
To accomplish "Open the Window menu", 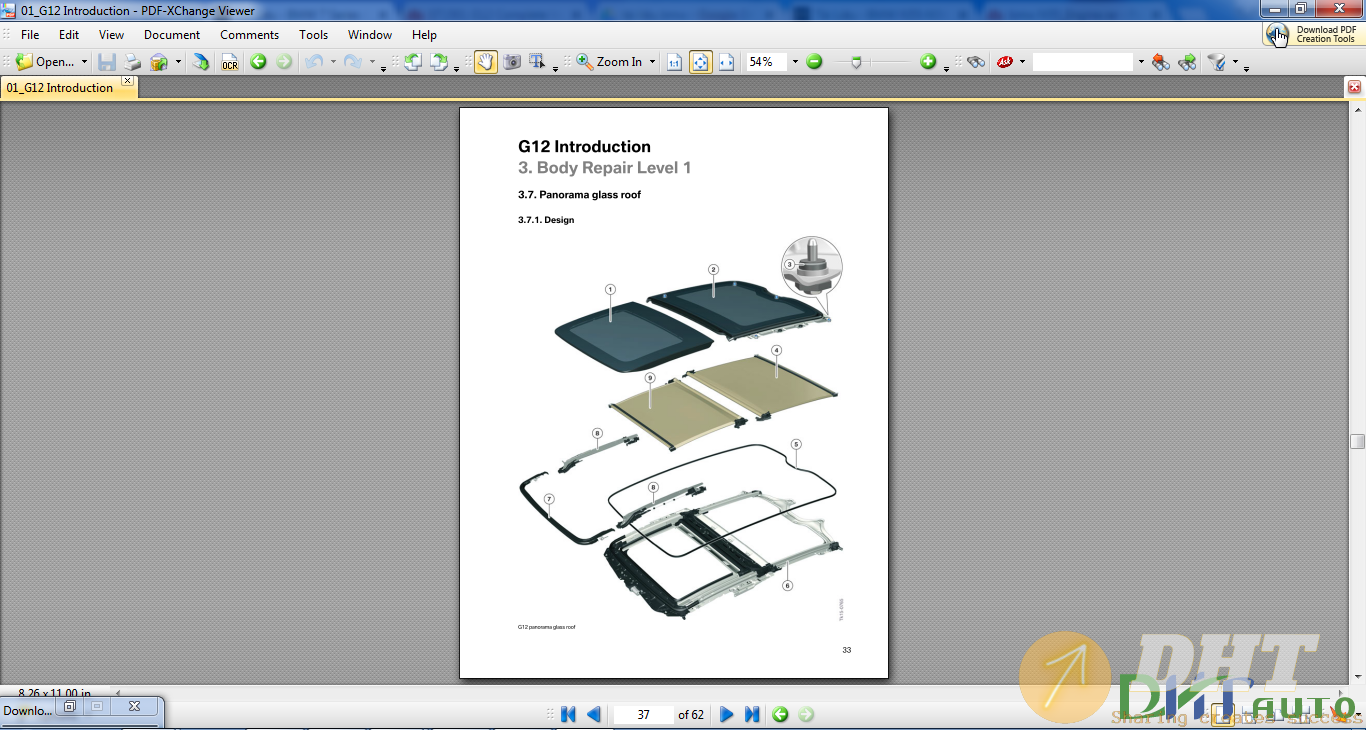I will pyautogui.click(x=370, y=34).
